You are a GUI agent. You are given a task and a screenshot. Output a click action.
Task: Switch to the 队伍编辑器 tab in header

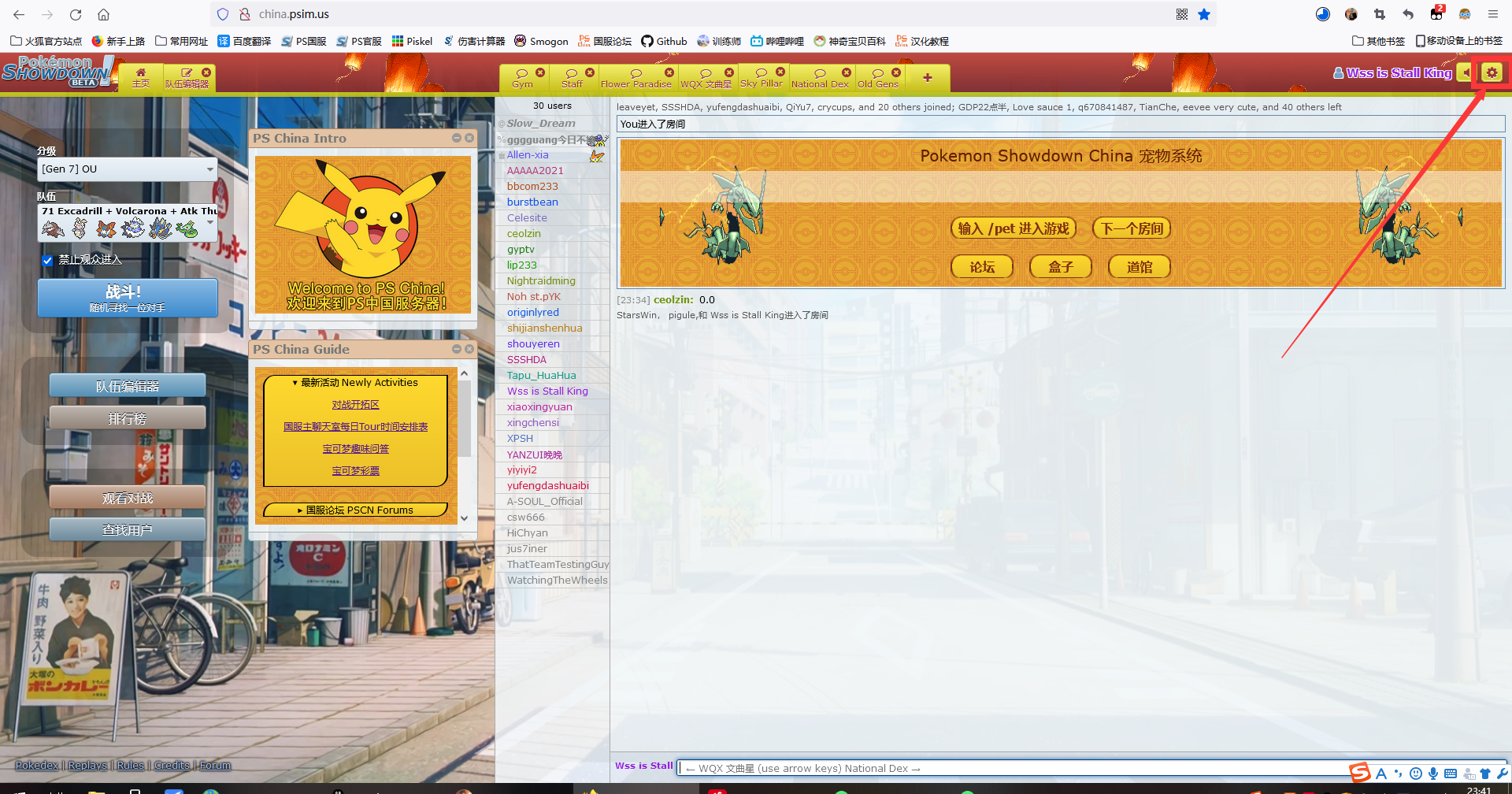(187, 77)
